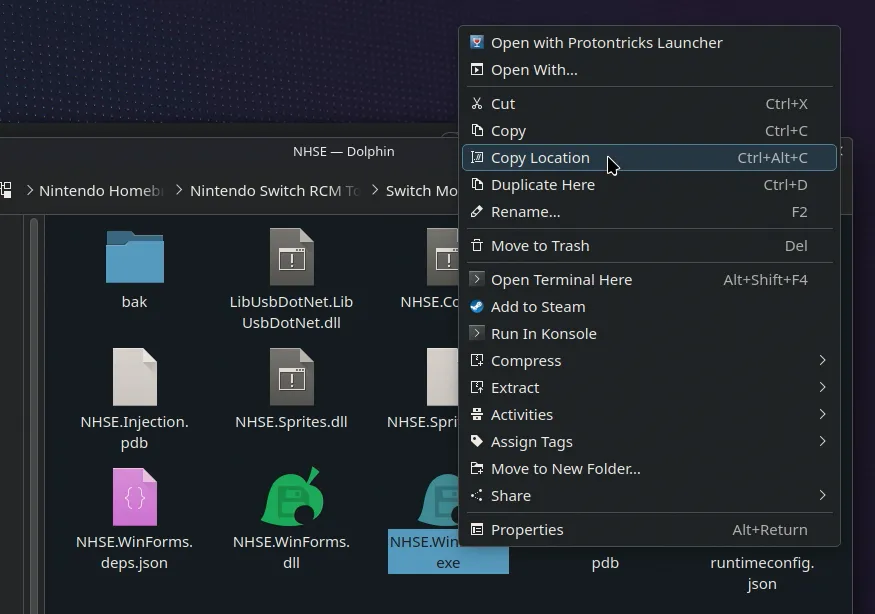
Task: Click the chevron before Nintendo Homebrew breadcrumb
Action: [30, 190]
